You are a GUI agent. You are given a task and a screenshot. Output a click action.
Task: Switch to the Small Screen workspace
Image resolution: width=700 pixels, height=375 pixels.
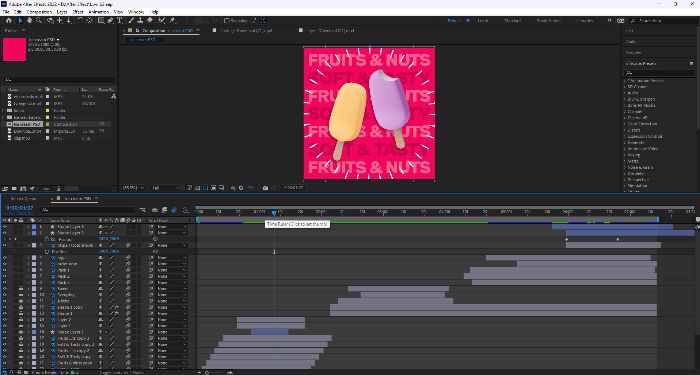(x=549, y=21)
